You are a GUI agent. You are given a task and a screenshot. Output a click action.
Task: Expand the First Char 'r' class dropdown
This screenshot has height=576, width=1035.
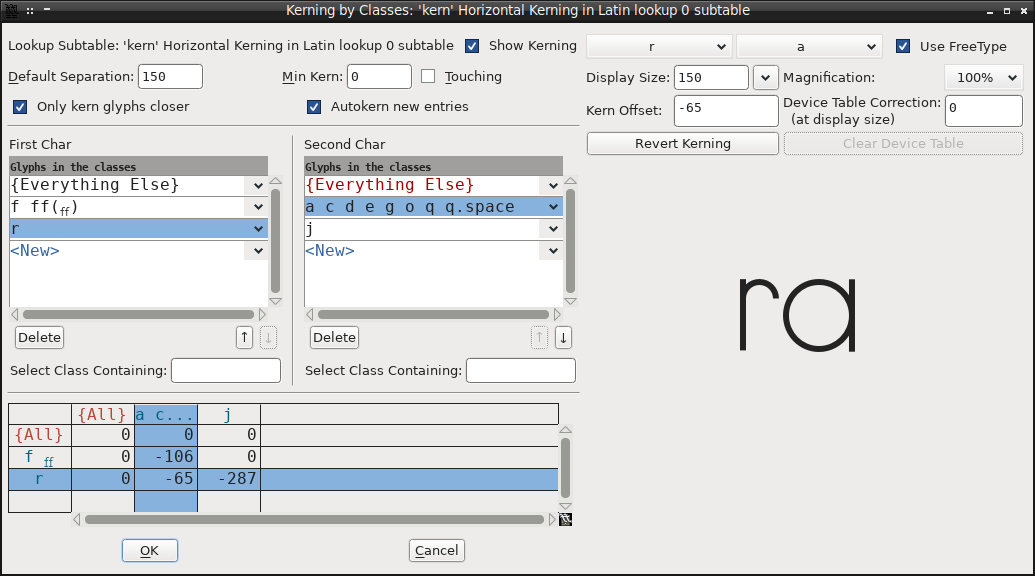(x=258, y=229)
